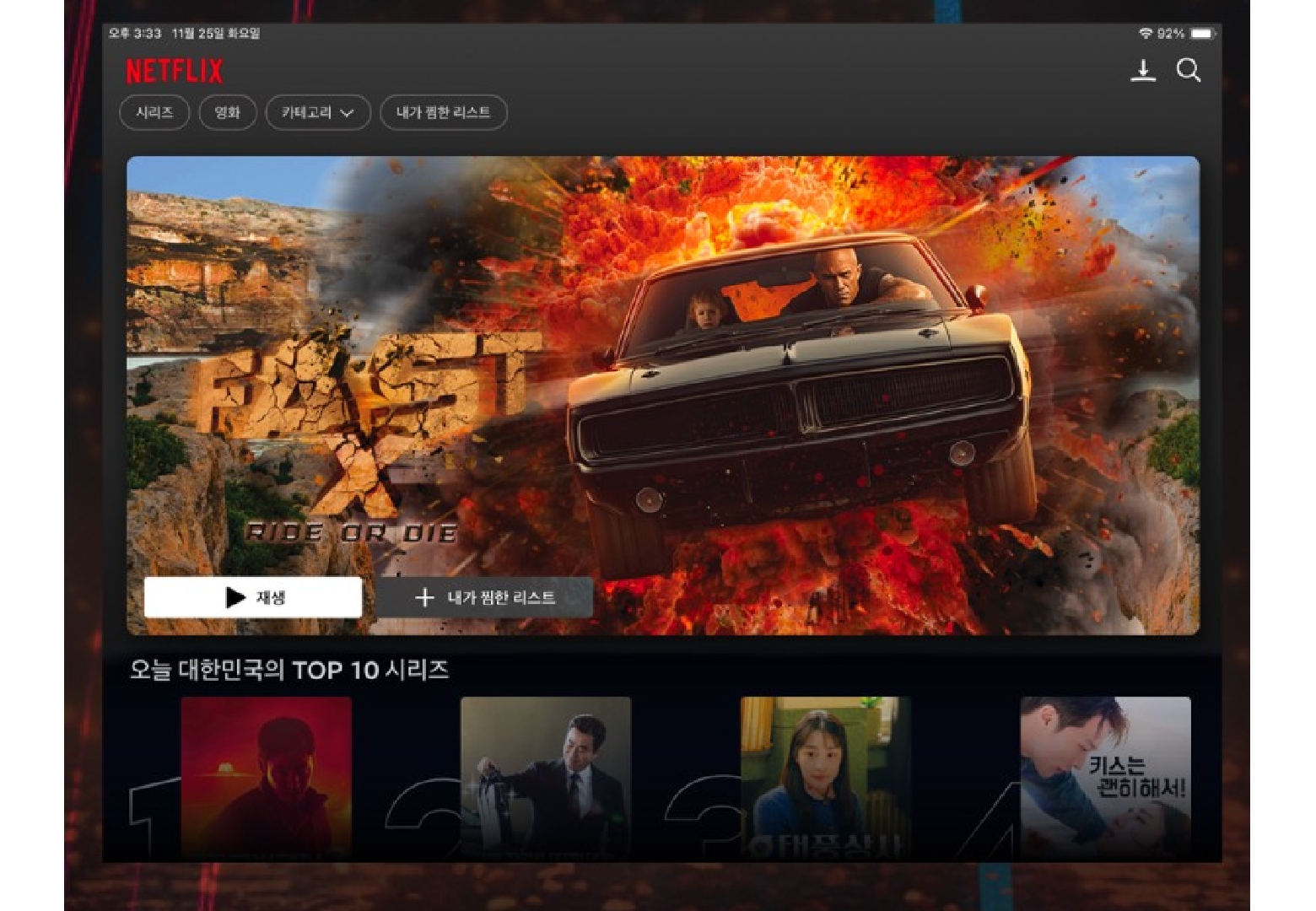Tap the 오늘 대한민국의 TOP 10 시리즈 heading
This screenshot has height=911, width=1316.
coord(289,670)
